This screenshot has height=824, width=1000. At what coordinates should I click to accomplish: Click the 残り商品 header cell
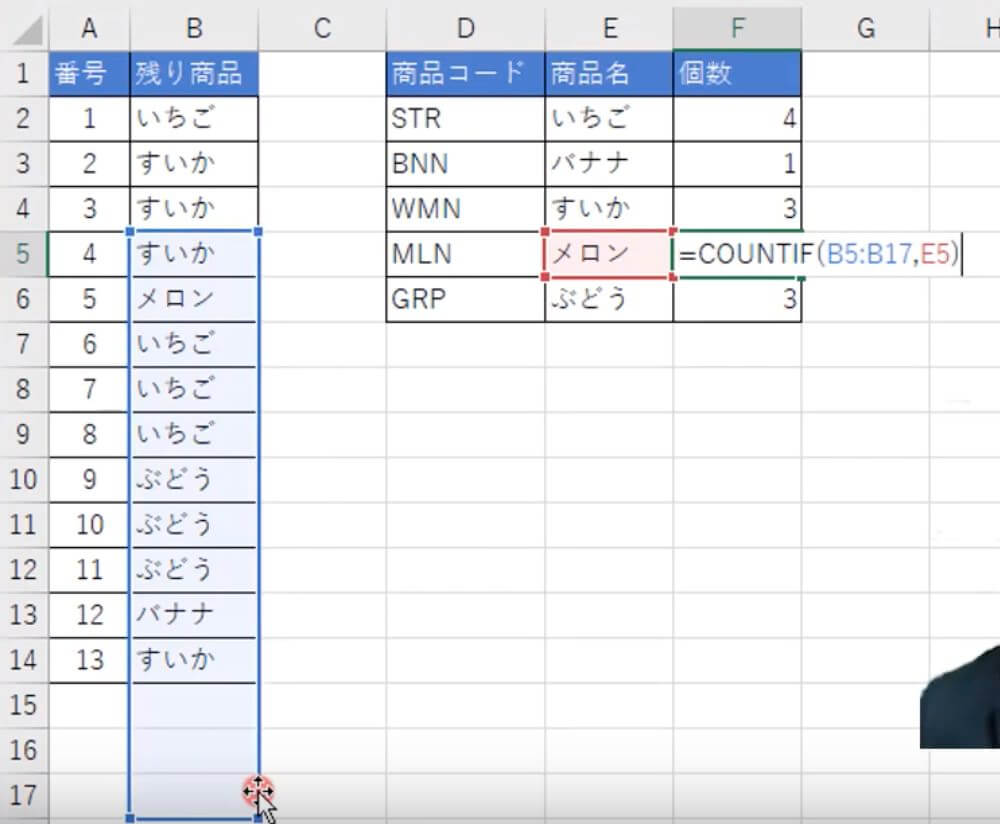click(194, 73)
